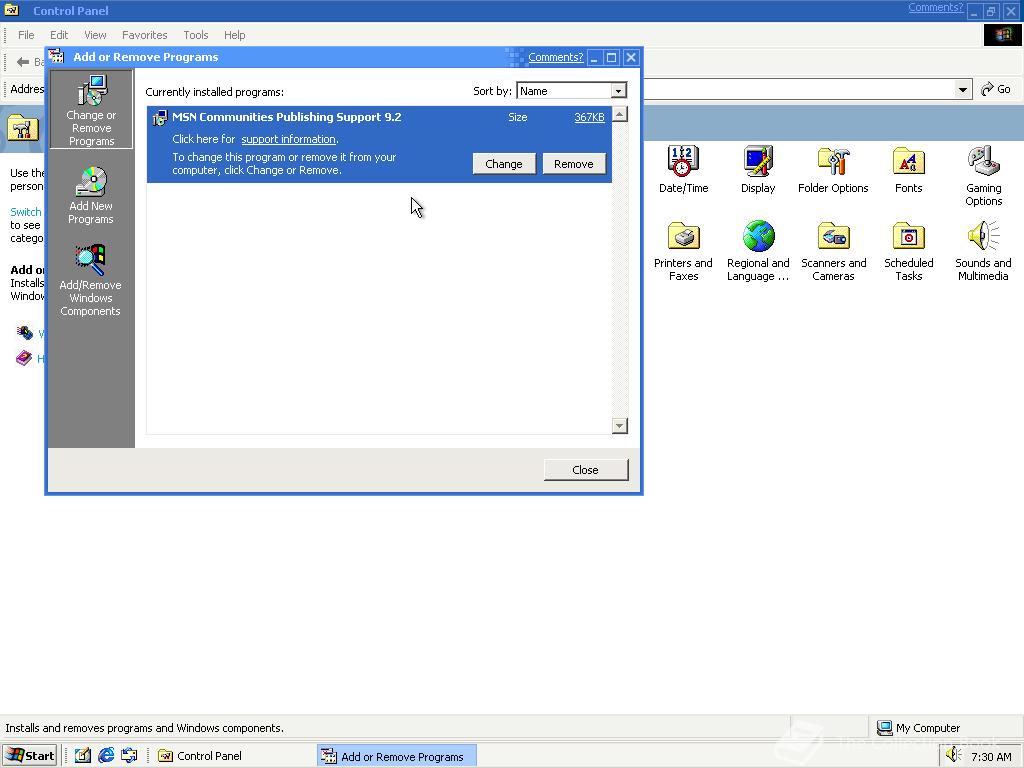Viewport: 1024px width, 768px height.
Task: Click the Go button in address bar
Action: click(x=997, y=89)
